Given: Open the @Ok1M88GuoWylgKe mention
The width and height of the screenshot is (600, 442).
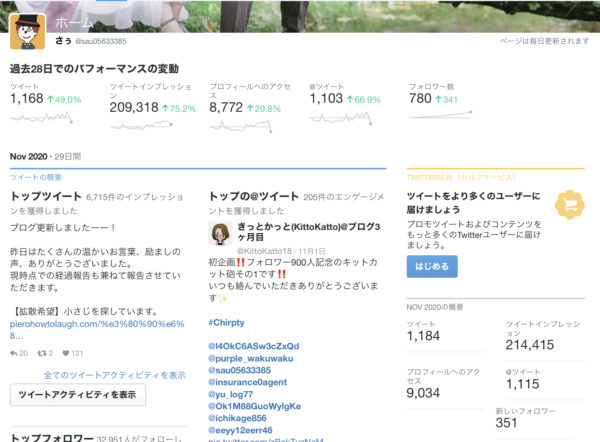Looking at the screenshot, I should point(254,406).
